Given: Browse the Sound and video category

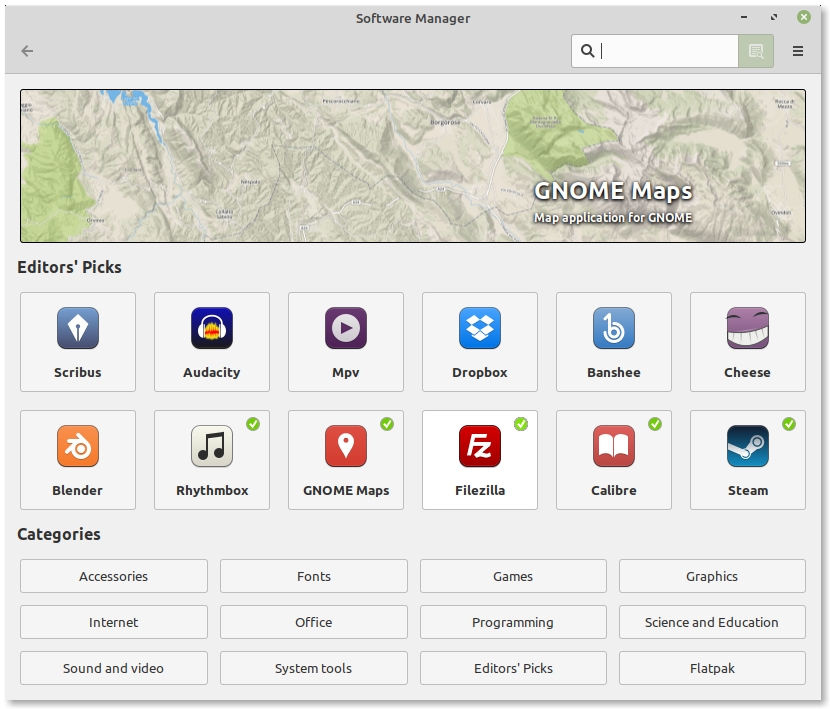Looking at the screenshot, I should tap(114, 668).
